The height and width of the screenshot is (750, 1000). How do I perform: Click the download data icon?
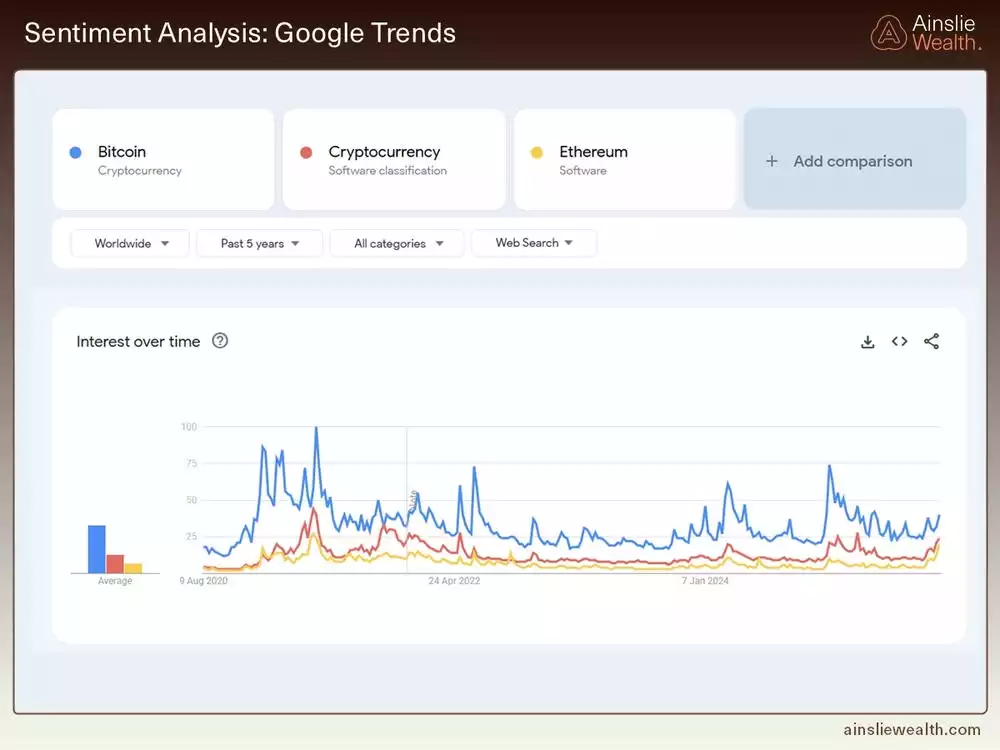[x=867, y=341]
